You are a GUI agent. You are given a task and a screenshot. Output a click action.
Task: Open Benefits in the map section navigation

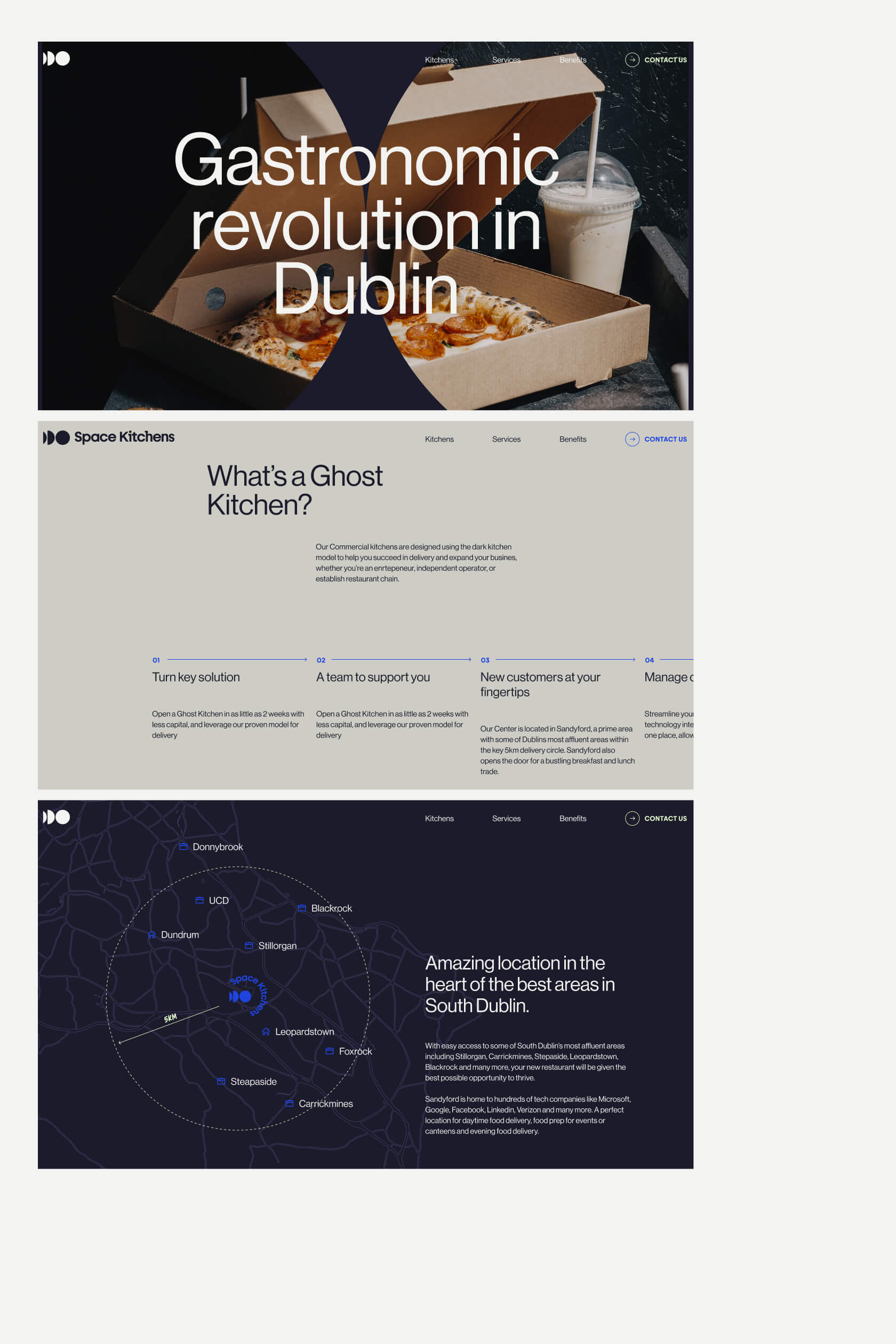click(573, 819)
